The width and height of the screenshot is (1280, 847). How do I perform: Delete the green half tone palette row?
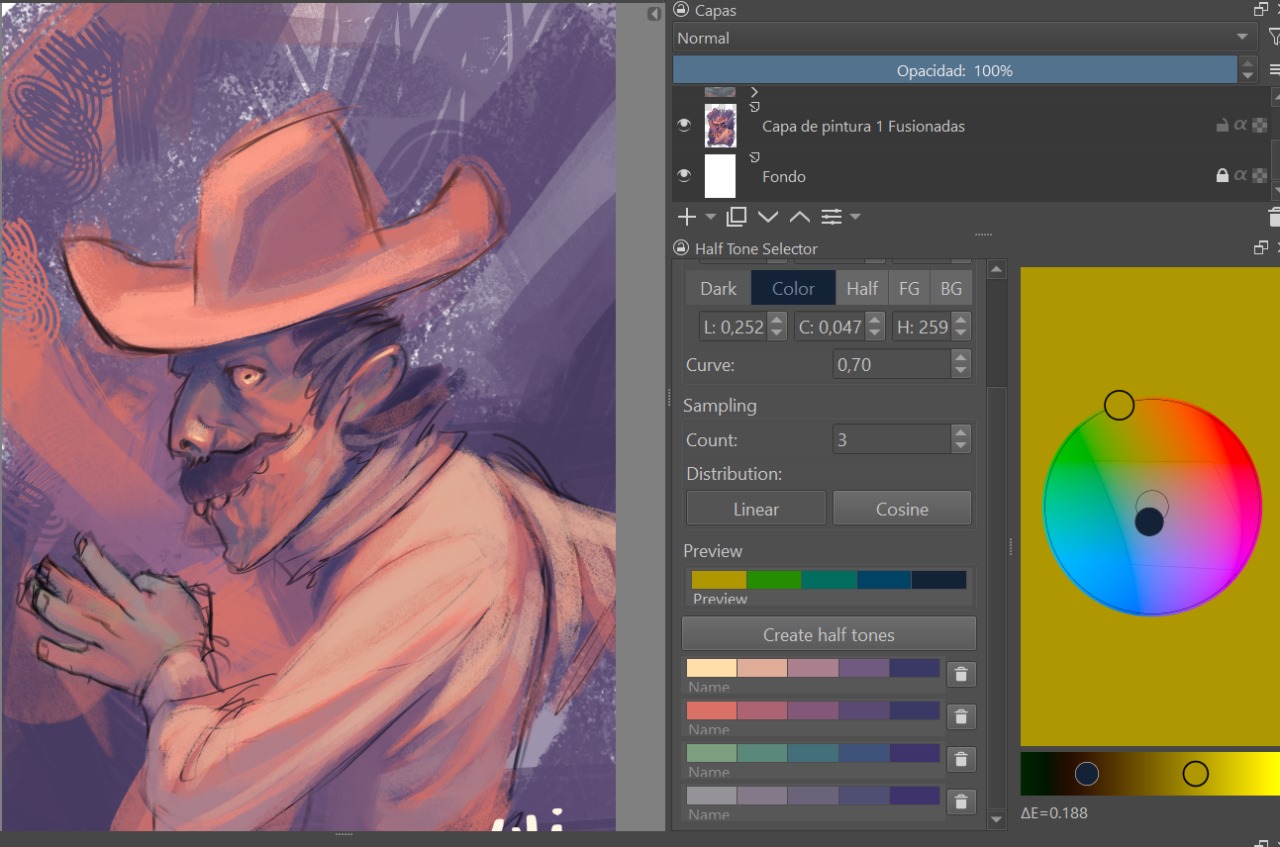[960, 759]
